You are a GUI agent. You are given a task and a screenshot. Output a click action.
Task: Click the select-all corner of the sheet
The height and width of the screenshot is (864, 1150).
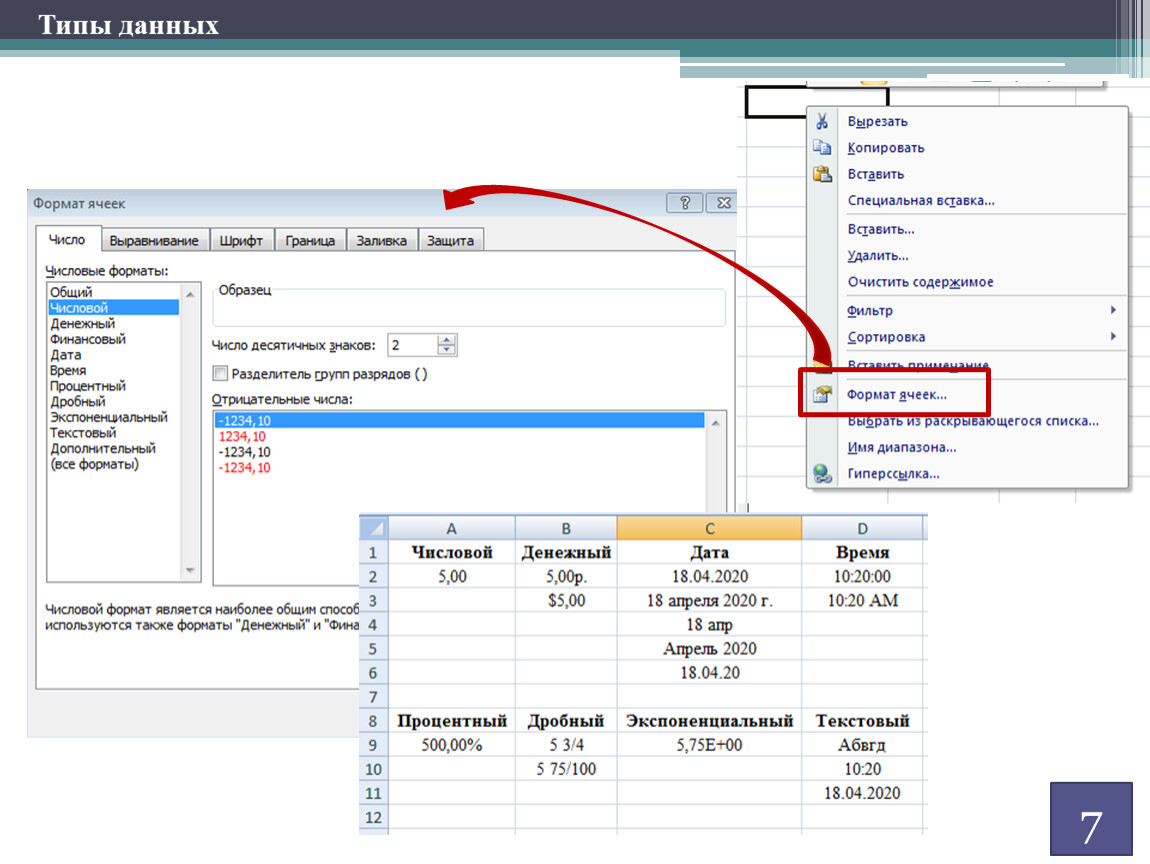click(373, 528)
